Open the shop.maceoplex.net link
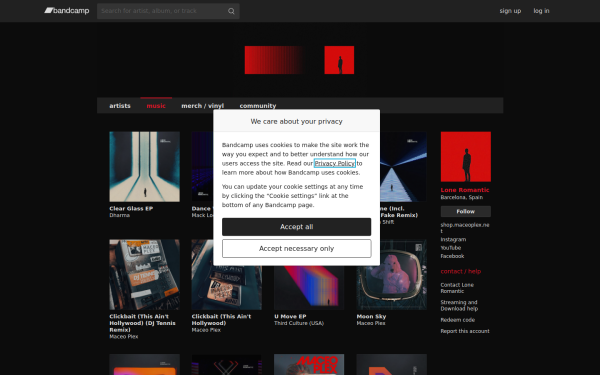600x375 pixels. point(465,228)
